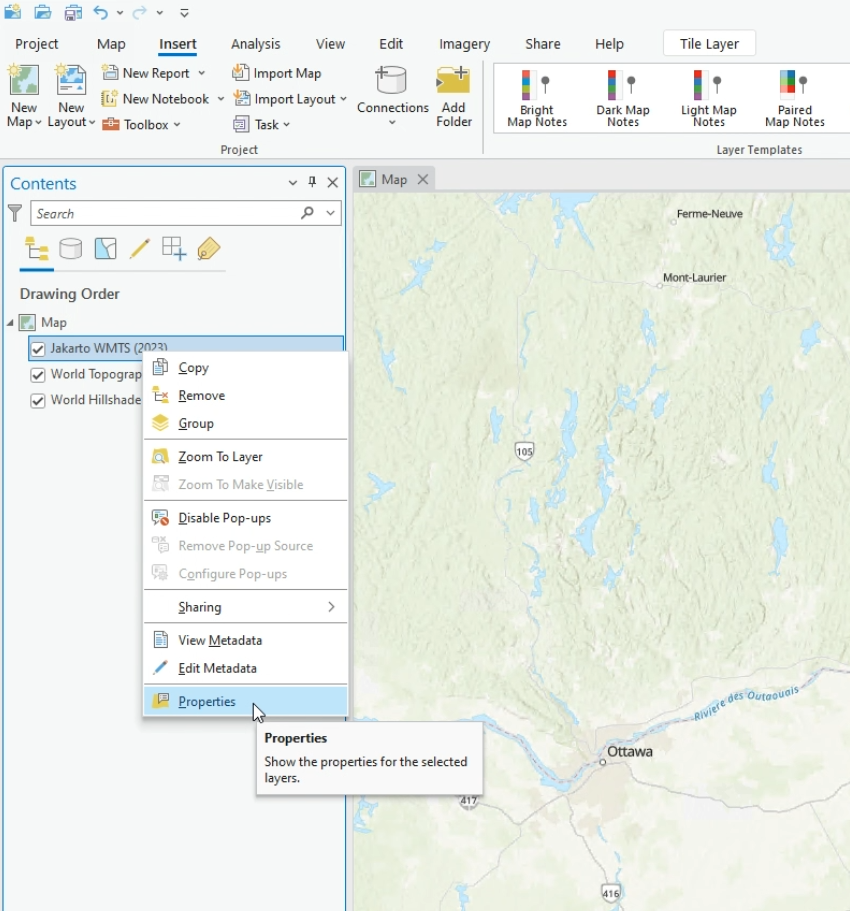Click the Save project icon
This screenshot has width=850, height=911.
click(73, 13)
